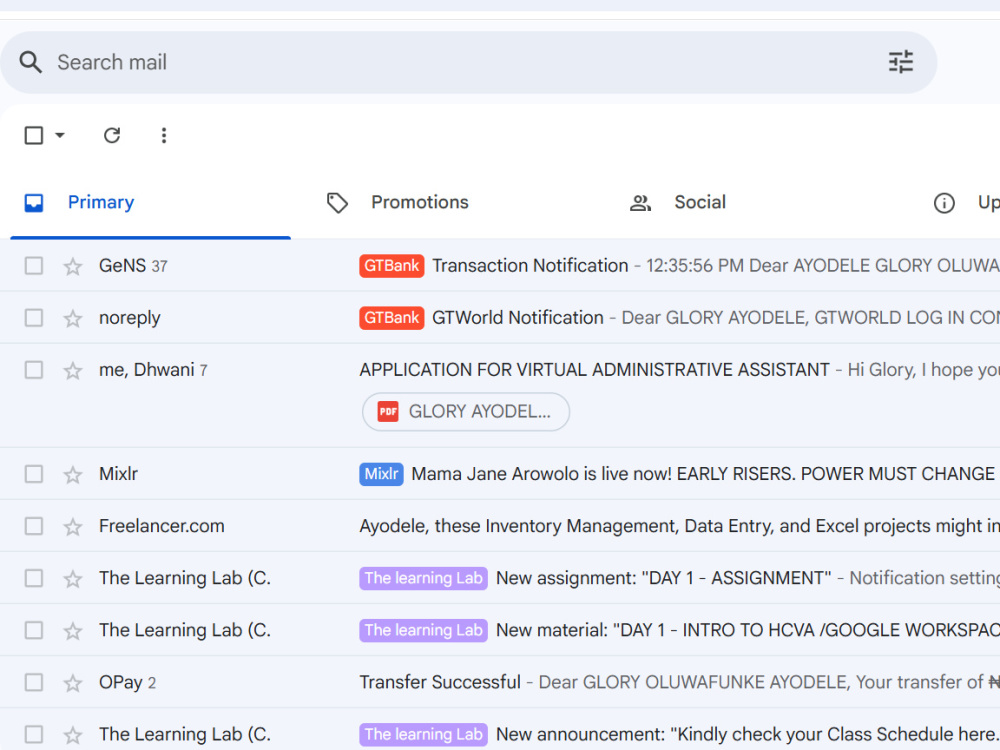
Task: Star the me, Dhwani conversation
Action: point(73,371)
